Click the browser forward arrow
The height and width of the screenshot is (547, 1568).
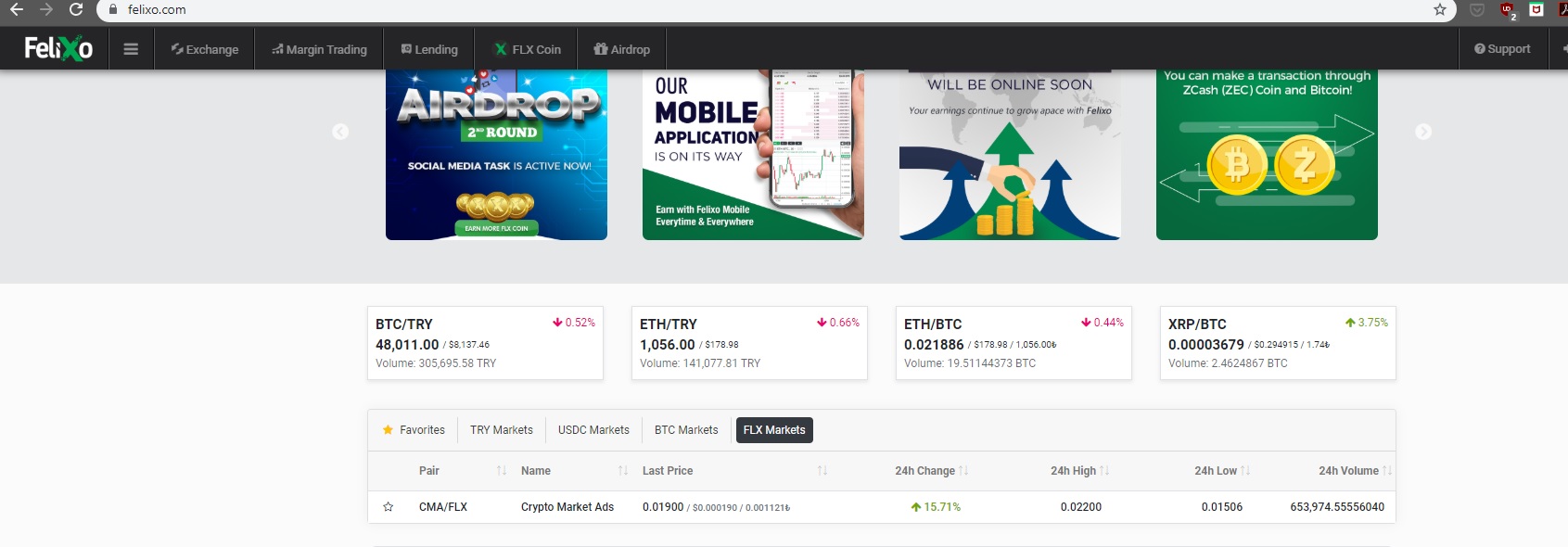click(46, 9)
